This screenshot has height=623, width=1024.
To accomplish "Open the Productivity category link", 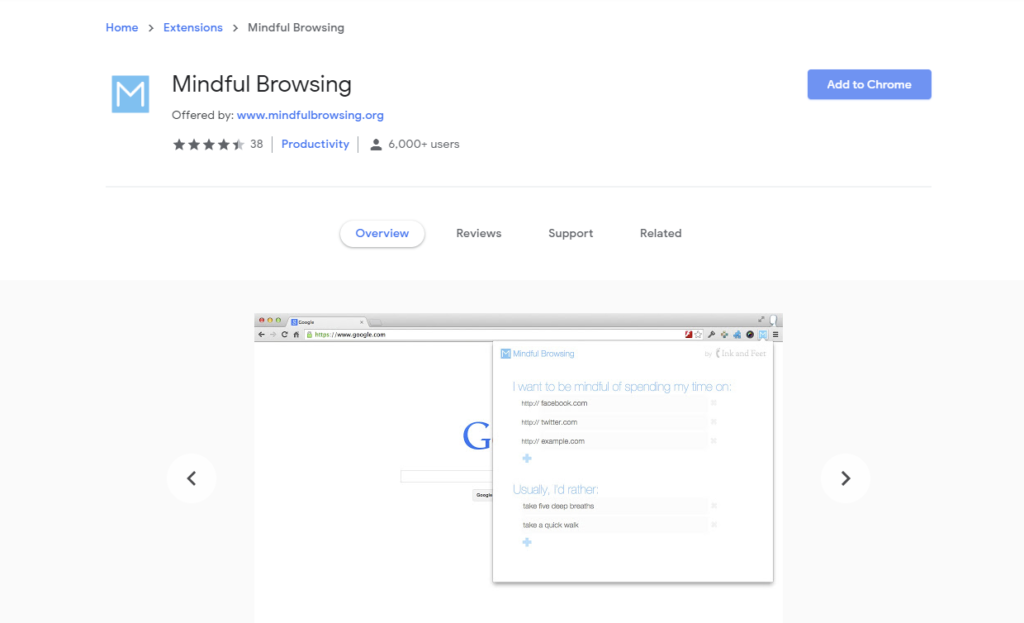I will point(315,144).
